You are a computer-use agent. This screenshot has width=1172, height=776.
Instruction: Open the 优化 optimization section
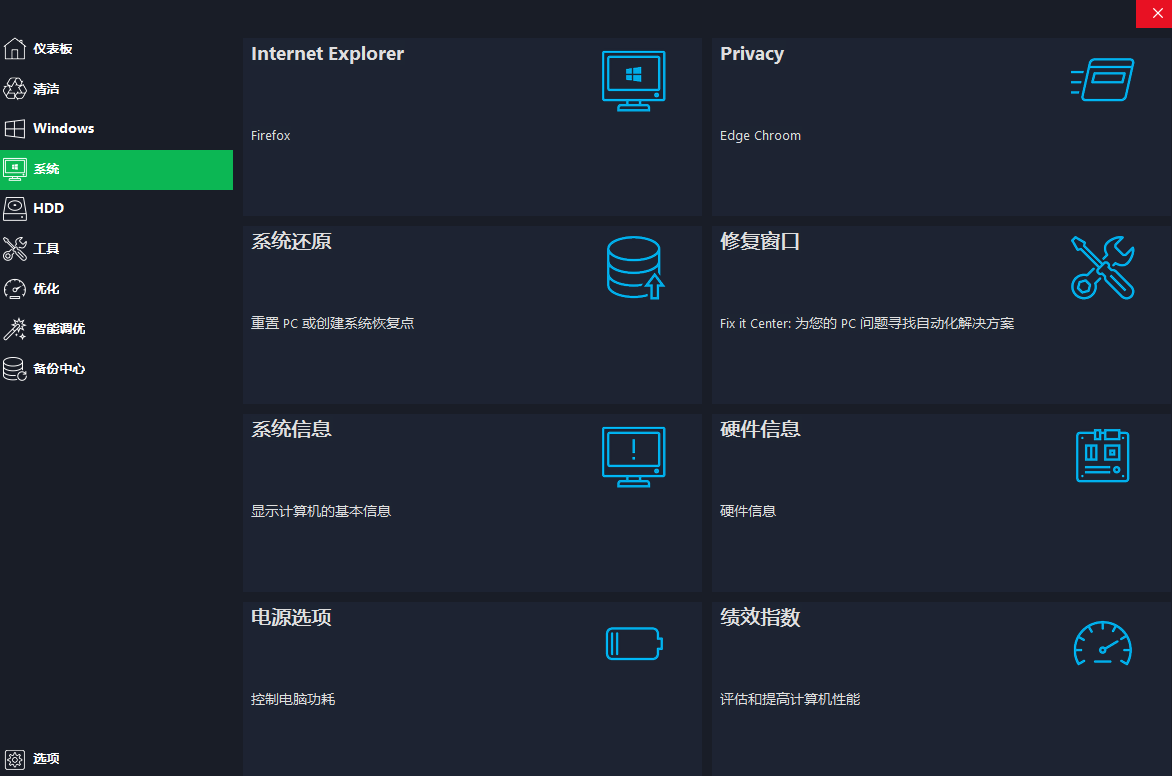(46, 289)
